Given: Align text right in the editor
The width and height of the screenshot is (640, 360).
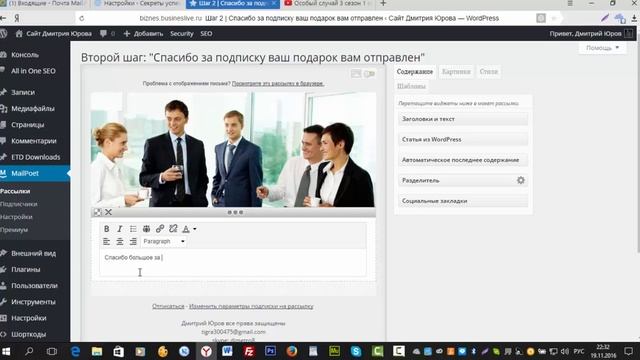Looking at the screenshot, I should pos(133,242).
